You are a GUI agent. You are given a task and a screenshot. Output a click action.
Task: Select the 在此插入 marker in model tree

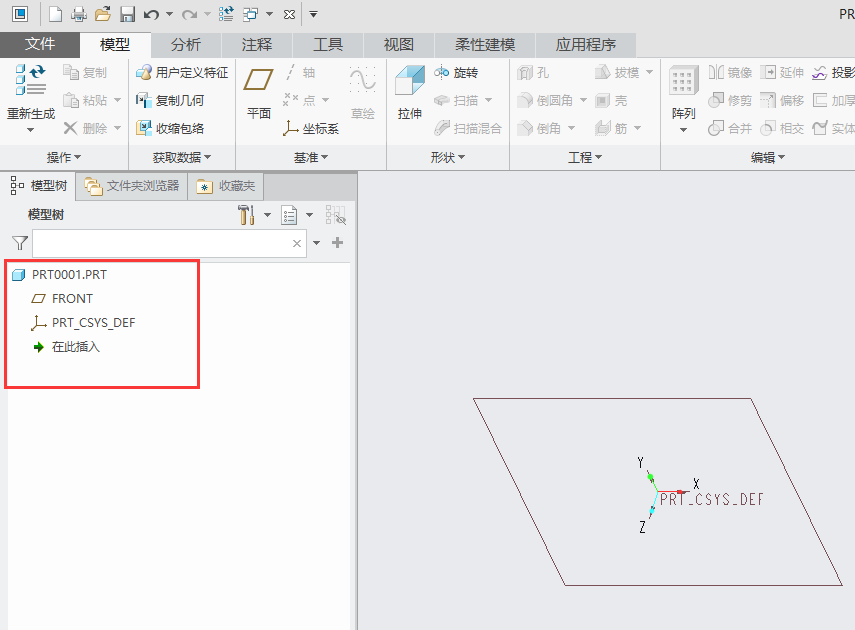(x=66, y=346)
